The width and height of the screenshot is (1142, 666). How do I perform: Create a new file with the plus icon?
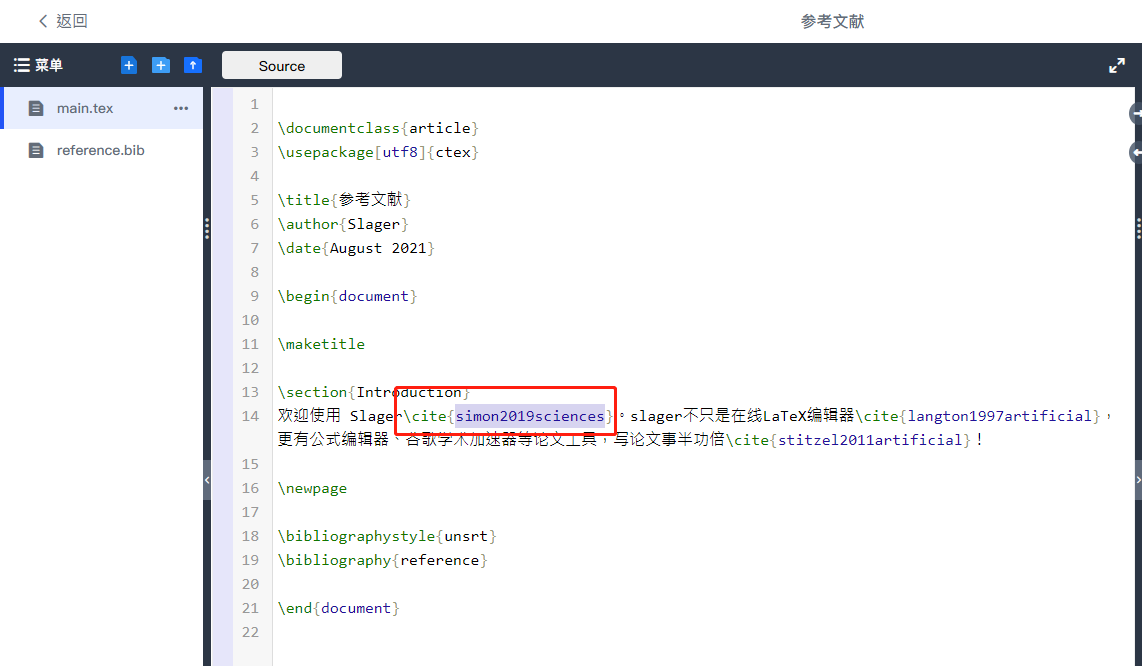click(x=128, y=64)
